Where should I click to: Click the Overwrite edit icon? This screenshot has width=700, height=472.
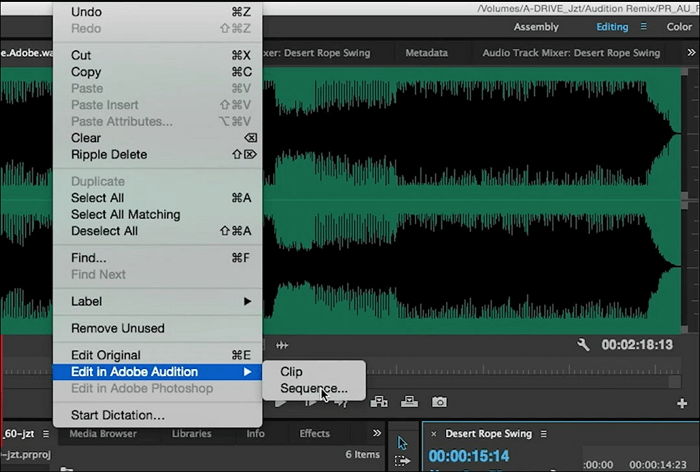[x=409, y=402]
